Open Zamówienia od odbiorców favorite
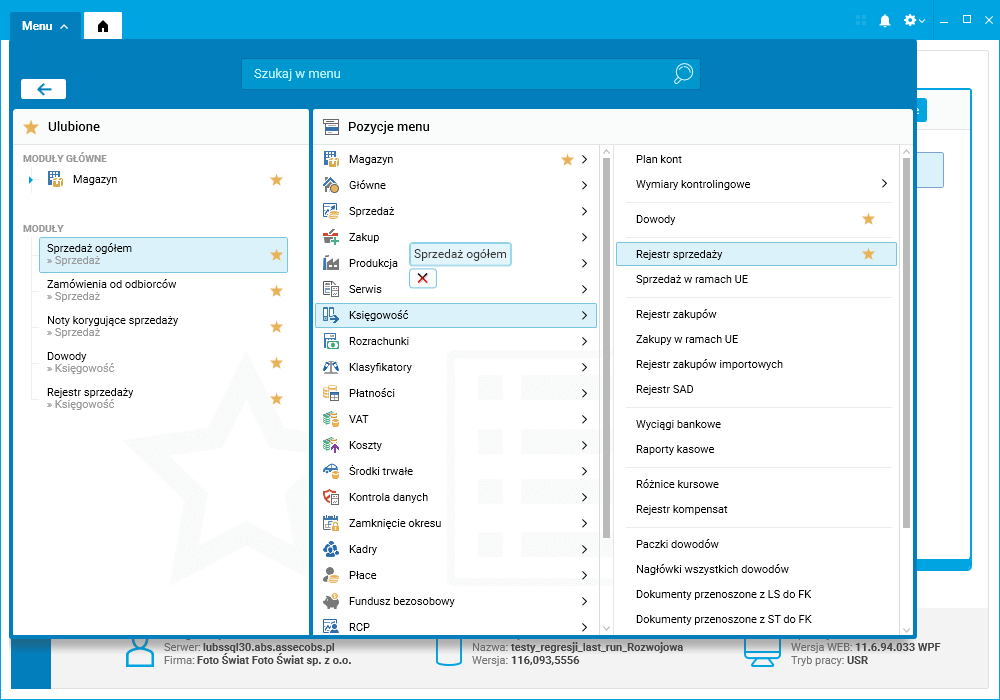This screenshot has height=700, width=1000. tap(163, 291)
